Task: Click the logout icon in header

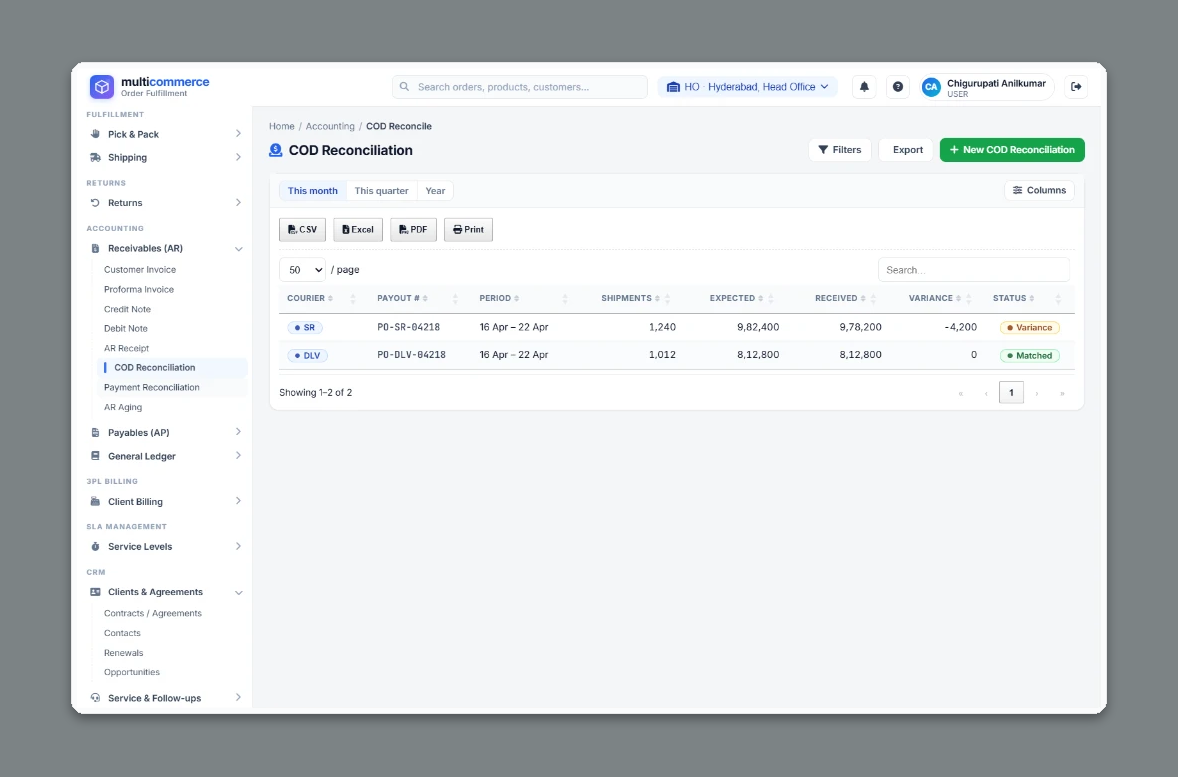Action: click(x=1076, y=87)
